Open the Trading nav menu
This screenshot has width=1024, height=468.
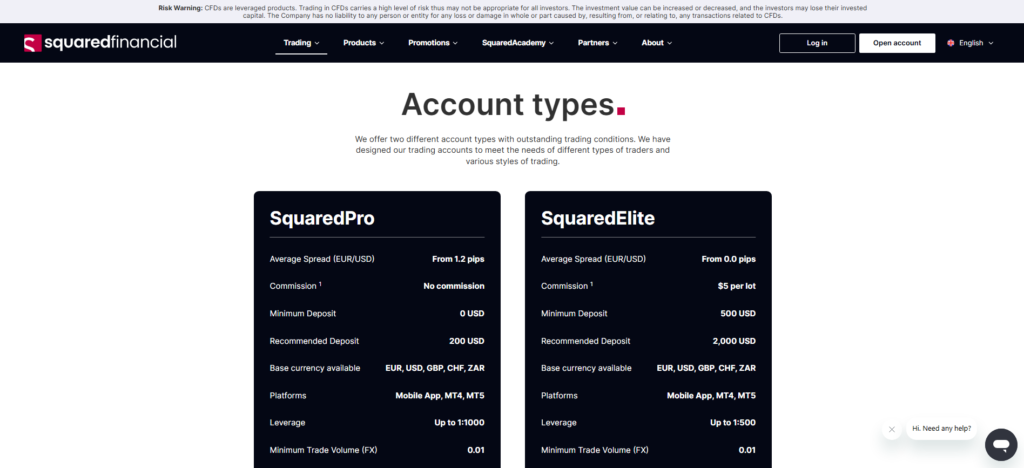tap(301, 43)
